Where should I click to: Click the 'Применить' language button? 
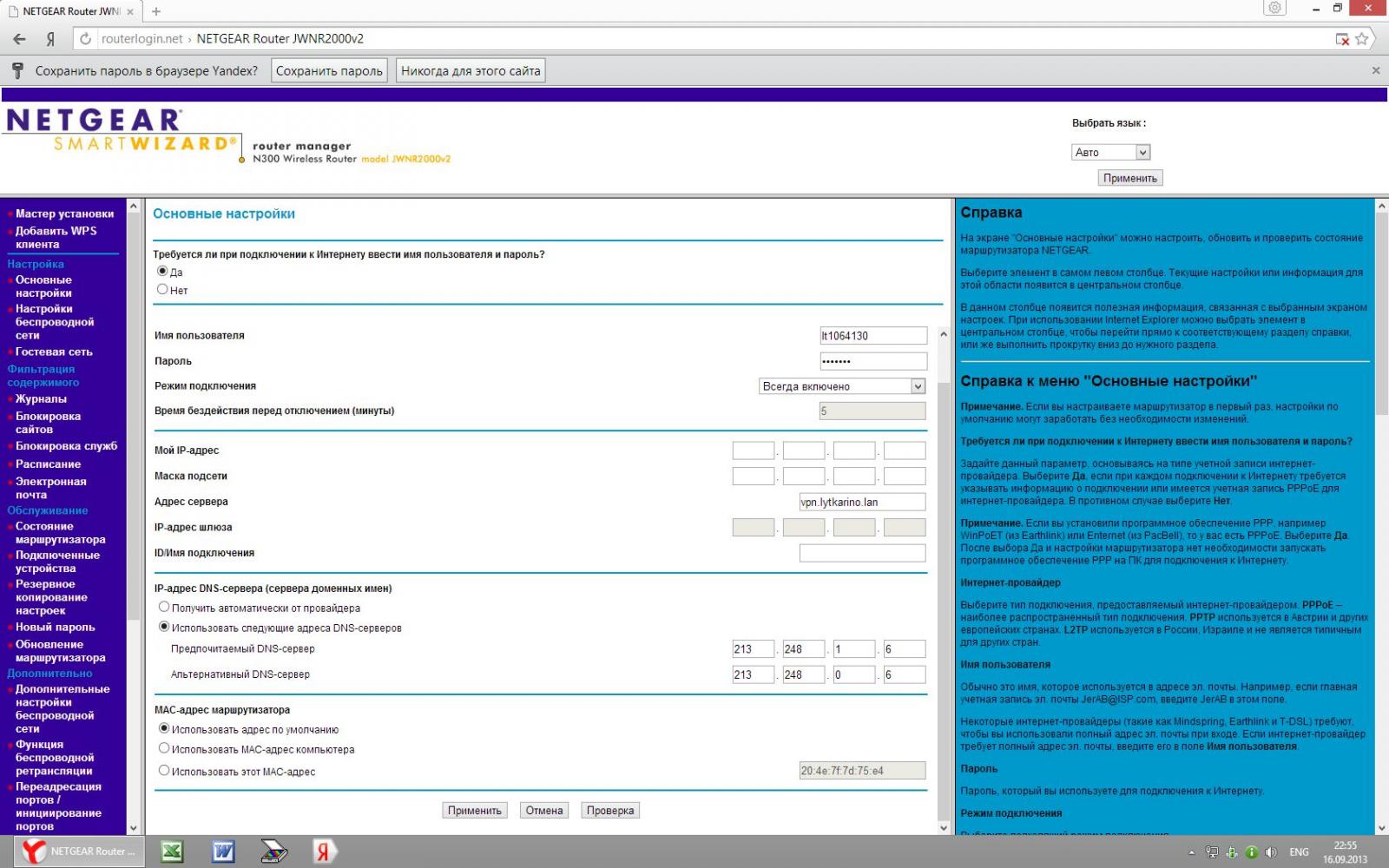(1130, 178)
